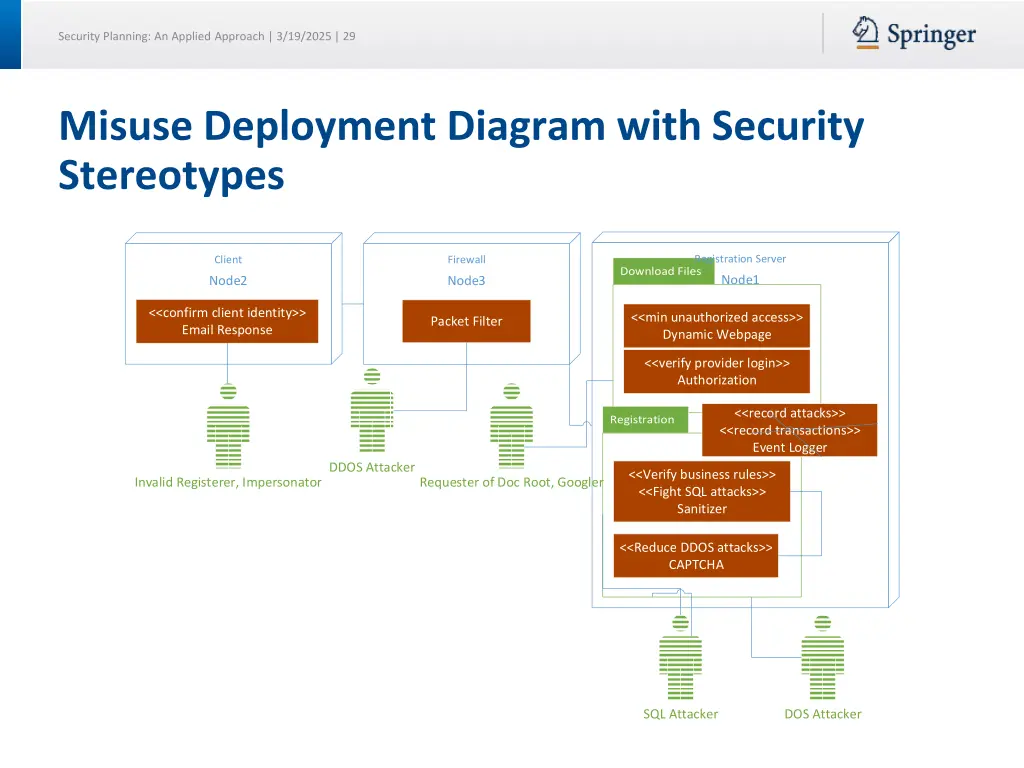Click the green Download Files label
This screenshot has width=1024, height=768.
[x=663, y=271]
